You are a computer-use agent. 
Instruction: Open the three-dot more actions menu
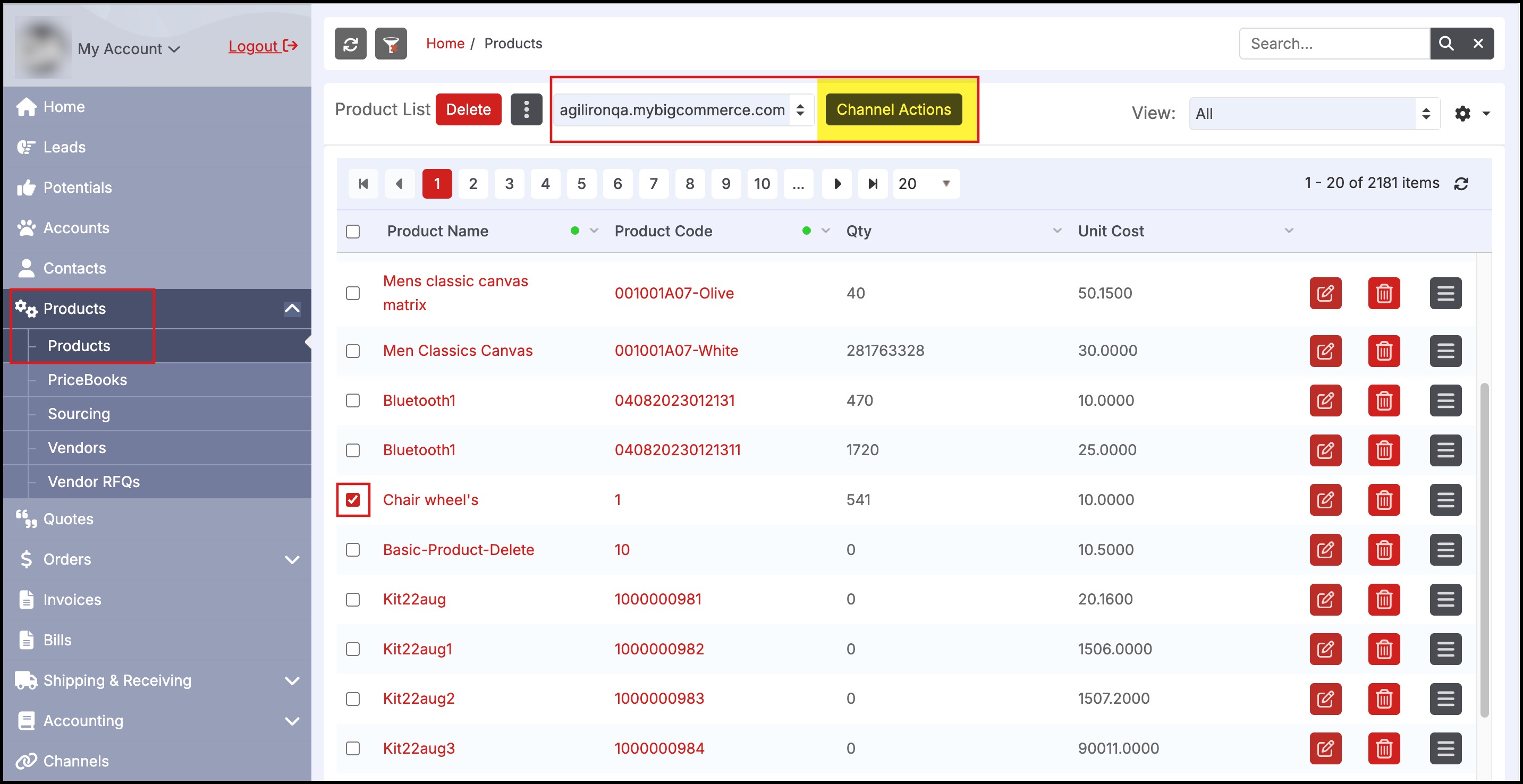[x=526, y=109]
